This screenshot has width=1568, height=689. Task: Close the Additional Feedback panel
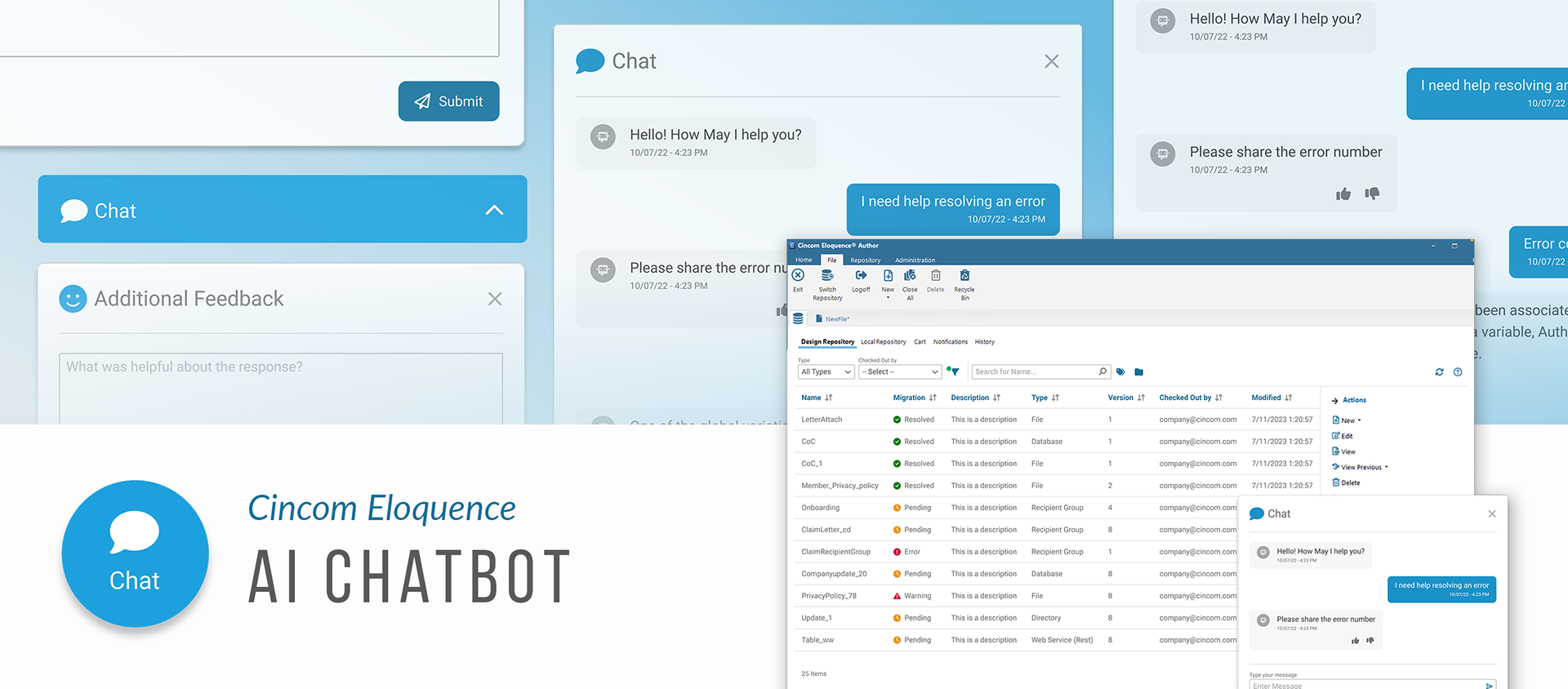[x=495, y=299]
